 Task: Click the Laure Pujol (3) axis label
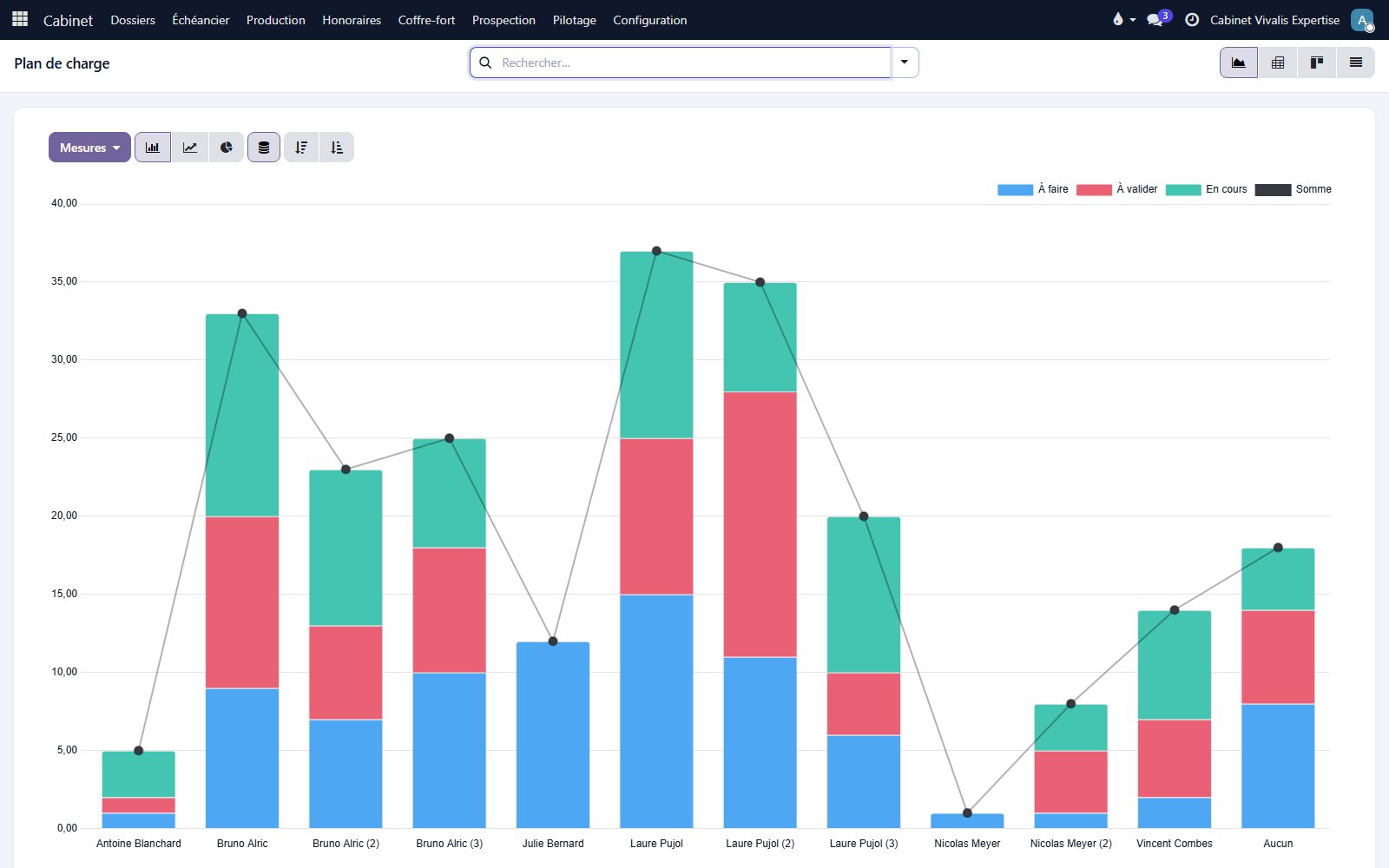click(864, 844)
